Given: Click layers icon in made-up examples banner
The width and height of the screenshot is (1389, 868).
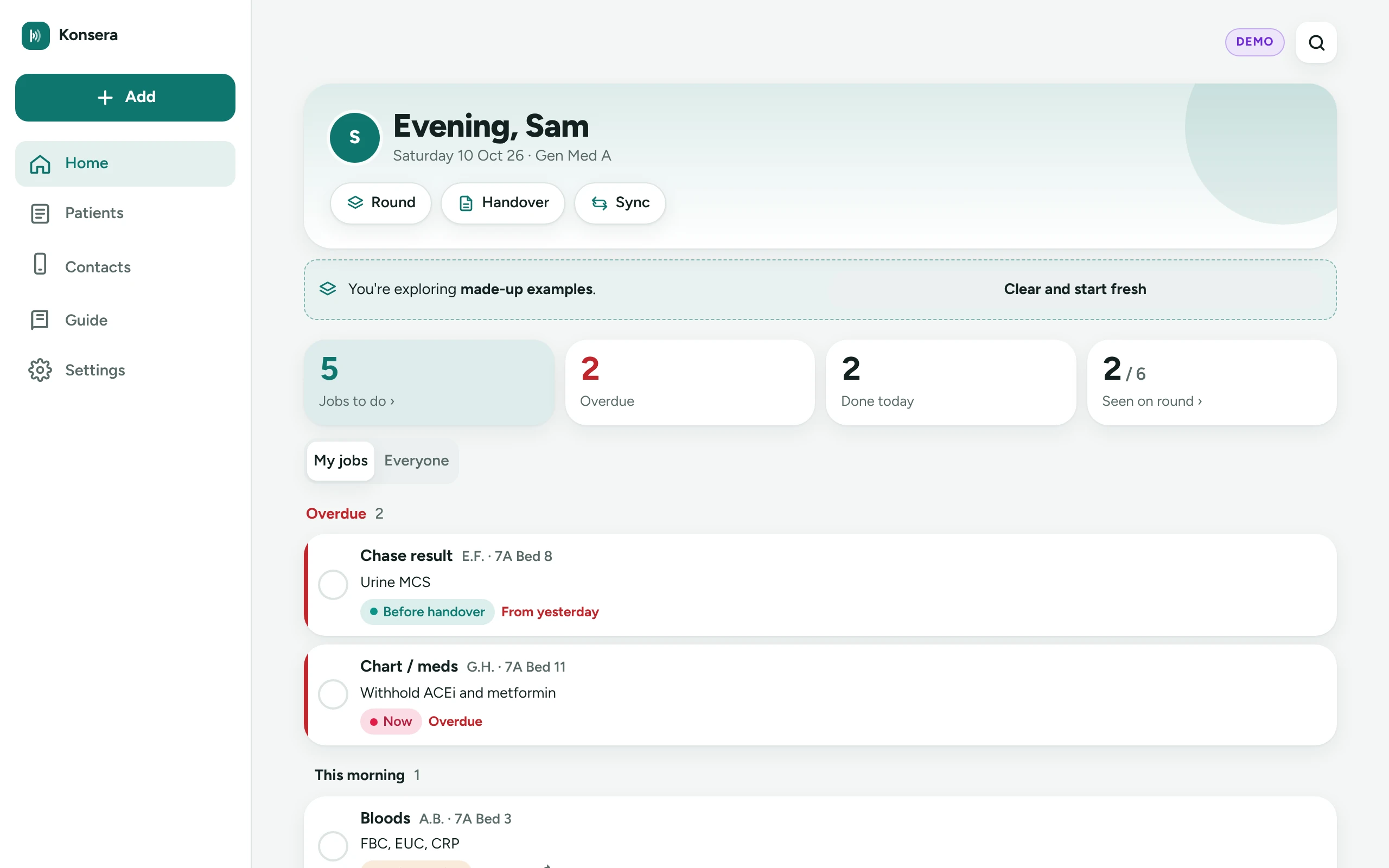Looking at the screenshot, I should (x=327, y=289).
